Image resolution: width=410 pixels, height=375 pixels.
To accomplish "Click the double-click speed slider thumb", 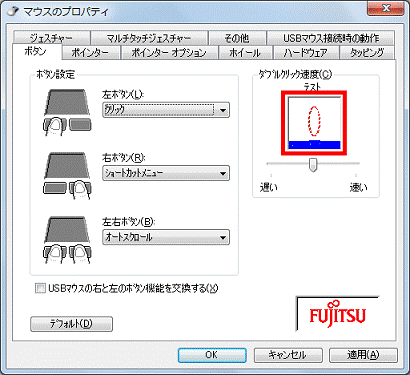I will pyautogui.click(x=313, y=165).
